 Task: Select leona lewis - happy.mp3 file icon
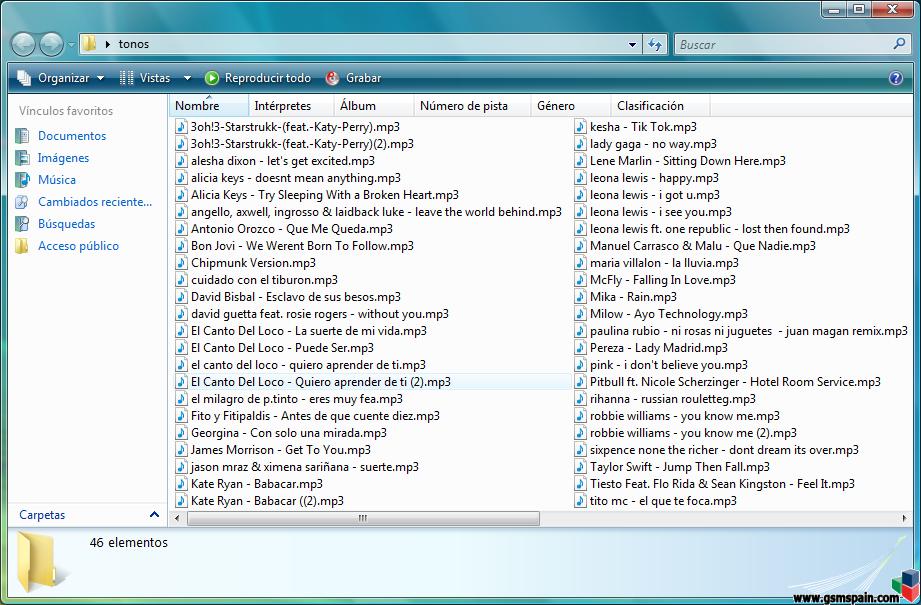tap(580, 178)
